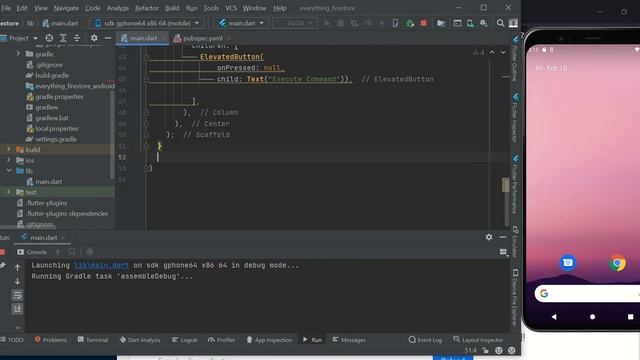Expand the ios folder
The width and height of the screenshot is (640, 360).
pyautogui.click(x=9, y=160)
